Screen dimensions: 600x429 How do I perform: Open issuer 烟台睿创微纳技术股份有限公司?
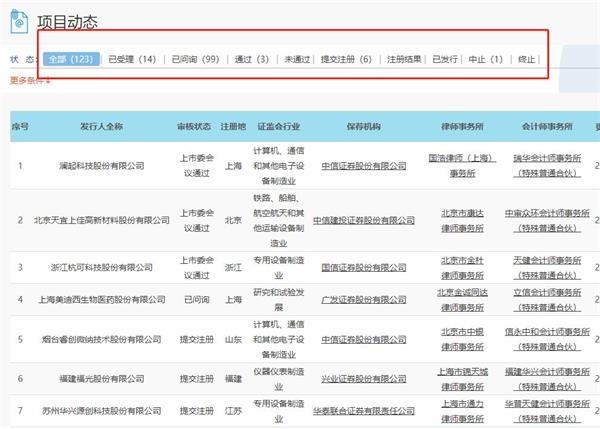click(101, 339)
